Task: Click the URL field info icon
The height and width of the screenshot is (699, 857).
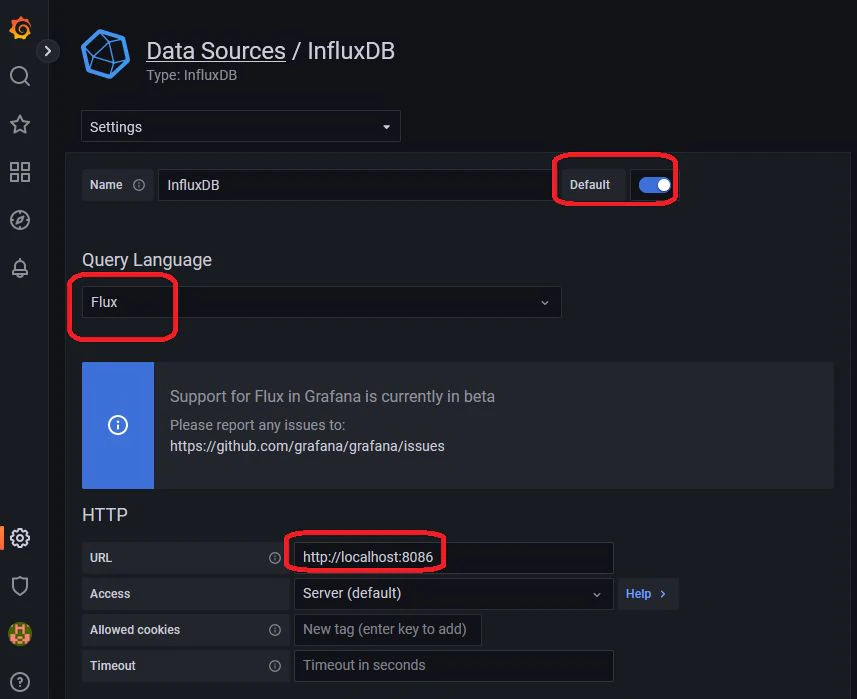Action: (x=275, y=557)
